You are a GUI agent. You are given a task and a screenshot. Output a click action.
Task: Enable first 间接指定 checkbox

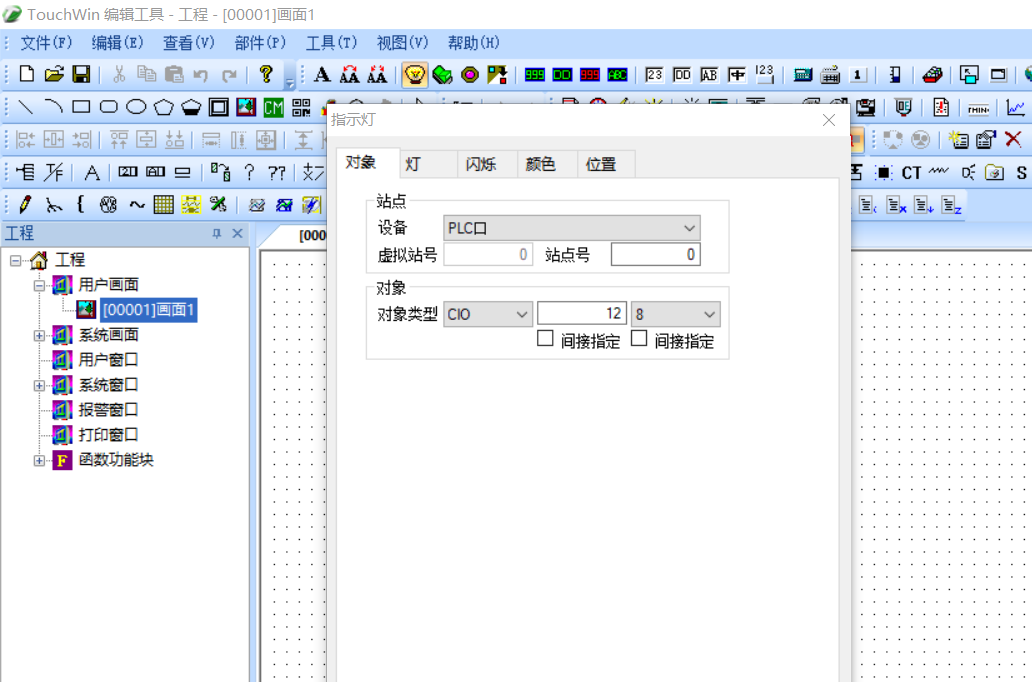click(545, 339)
